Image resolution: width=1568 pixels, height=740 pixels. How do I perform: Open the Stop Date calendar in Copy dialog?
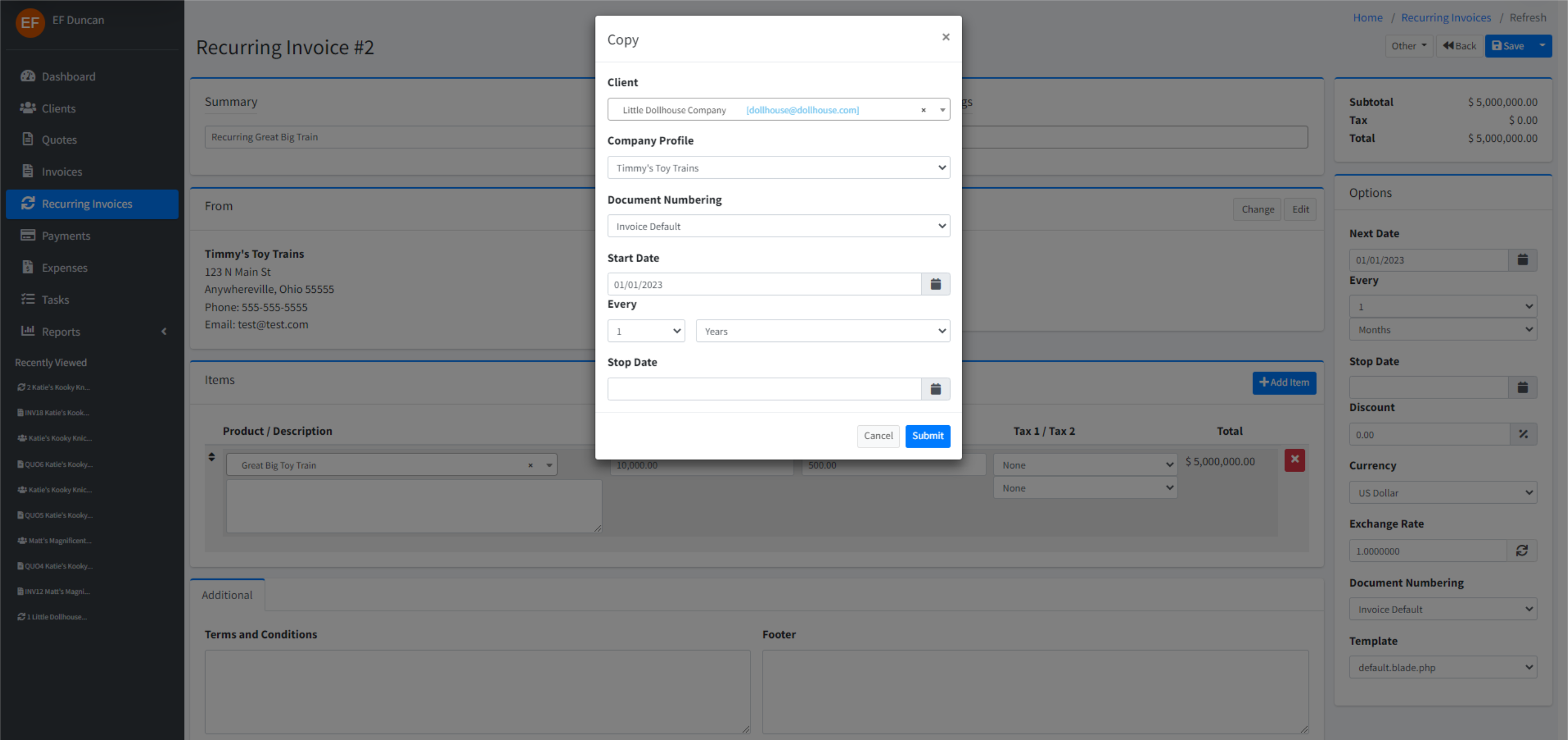pyautogui.click(x=935, y=389)
